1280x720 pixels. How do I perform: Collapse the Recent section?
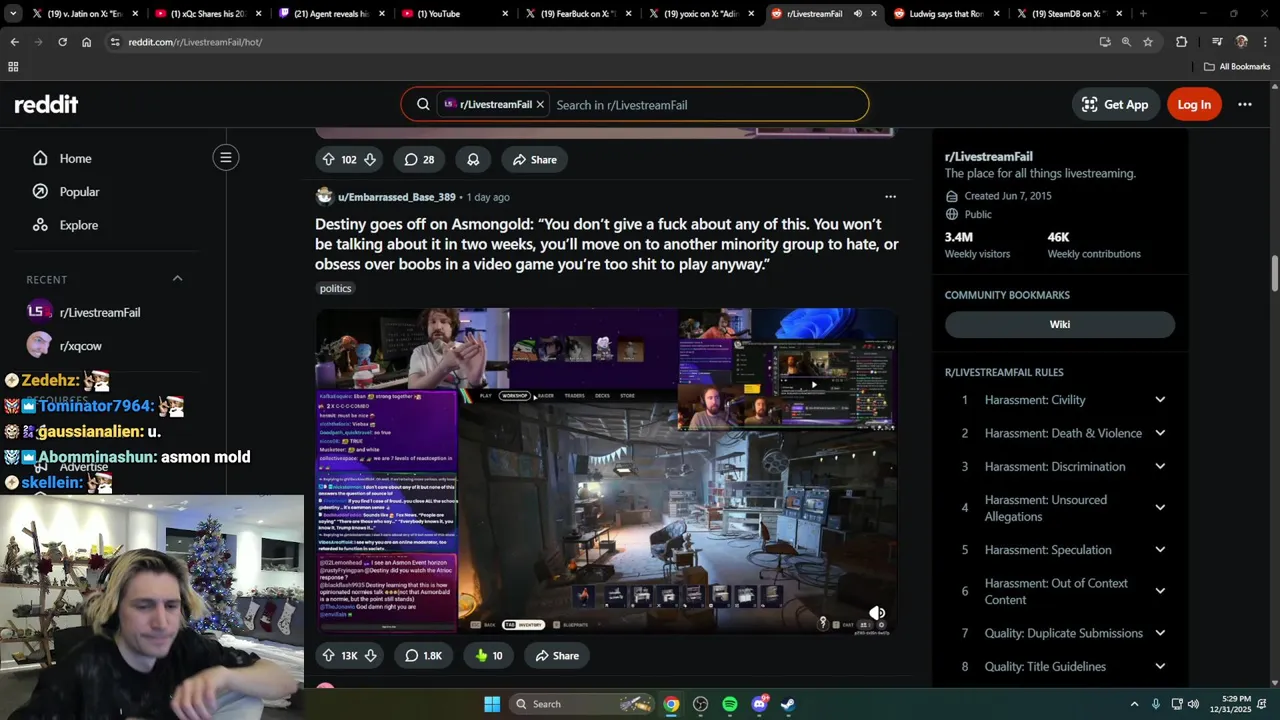coord(177,278)
